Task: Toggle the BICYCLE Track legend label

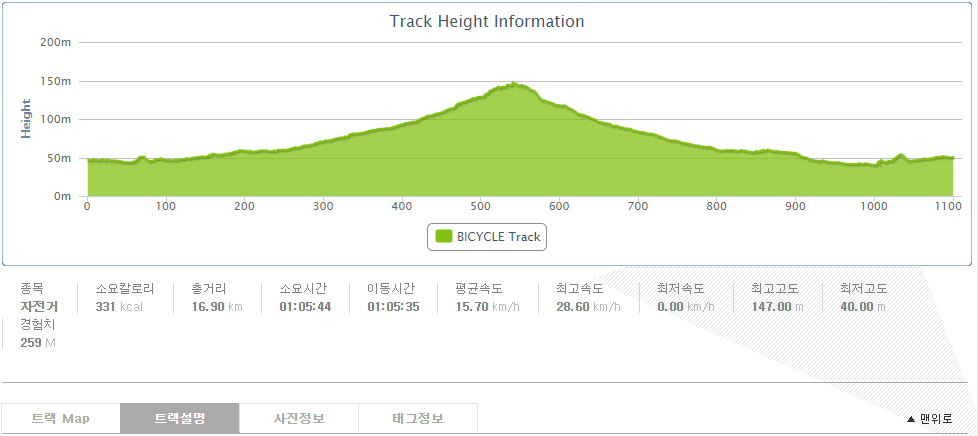Action: coord(498,237)
